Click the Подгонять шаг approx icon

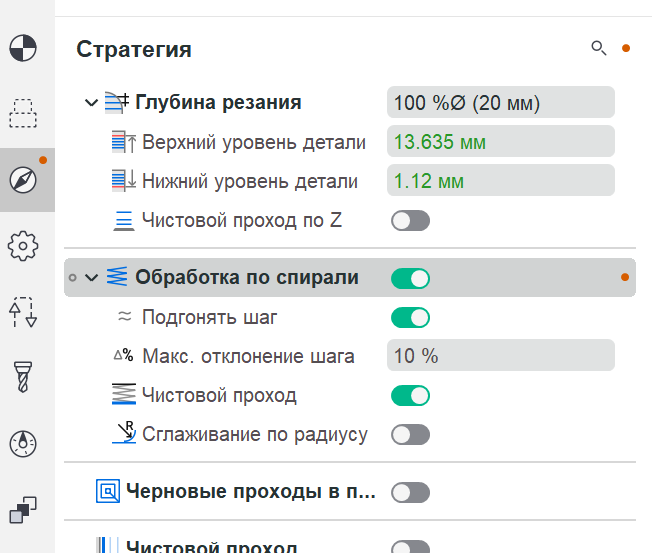(x=124, y=316)
